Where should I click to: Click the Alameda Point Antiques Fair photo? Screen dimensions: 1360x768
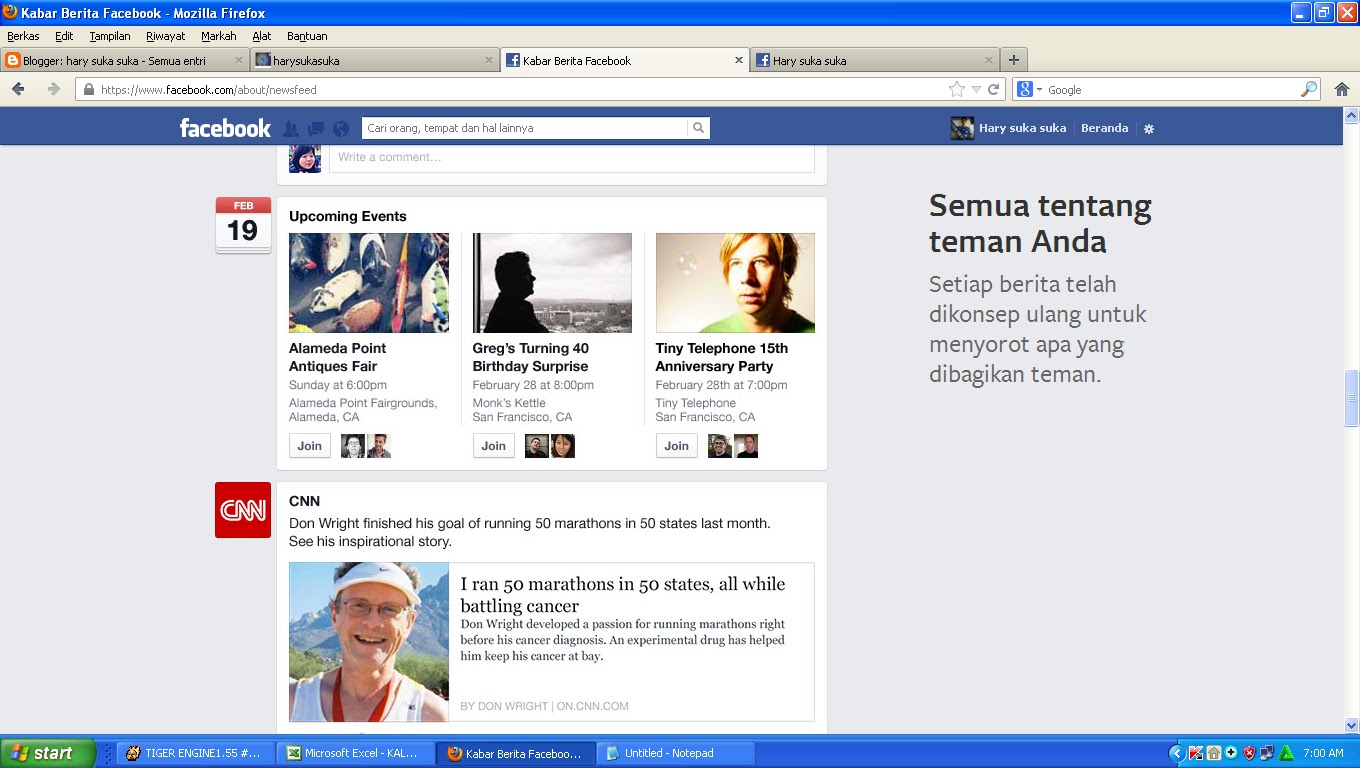click(x=369, y=283)
